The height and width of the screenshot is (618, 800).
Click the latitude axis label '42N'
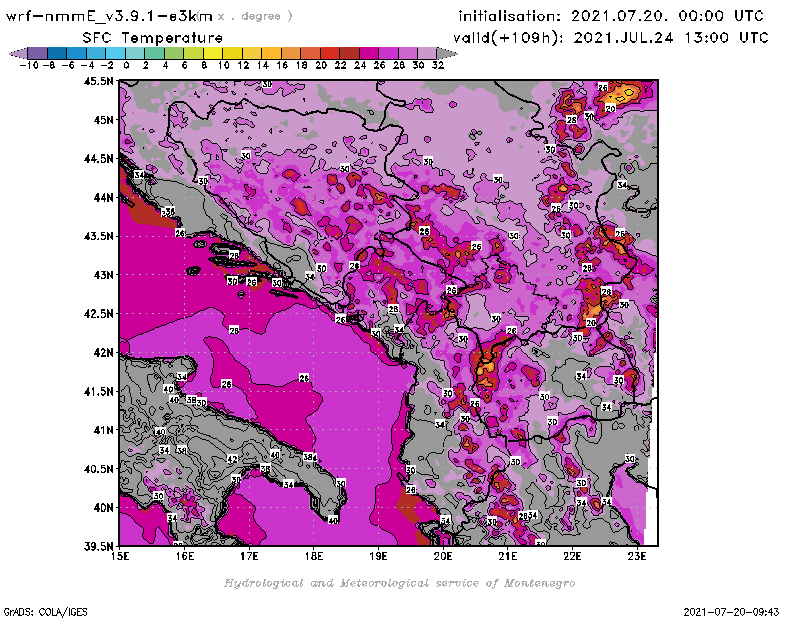tap(103, 352)
